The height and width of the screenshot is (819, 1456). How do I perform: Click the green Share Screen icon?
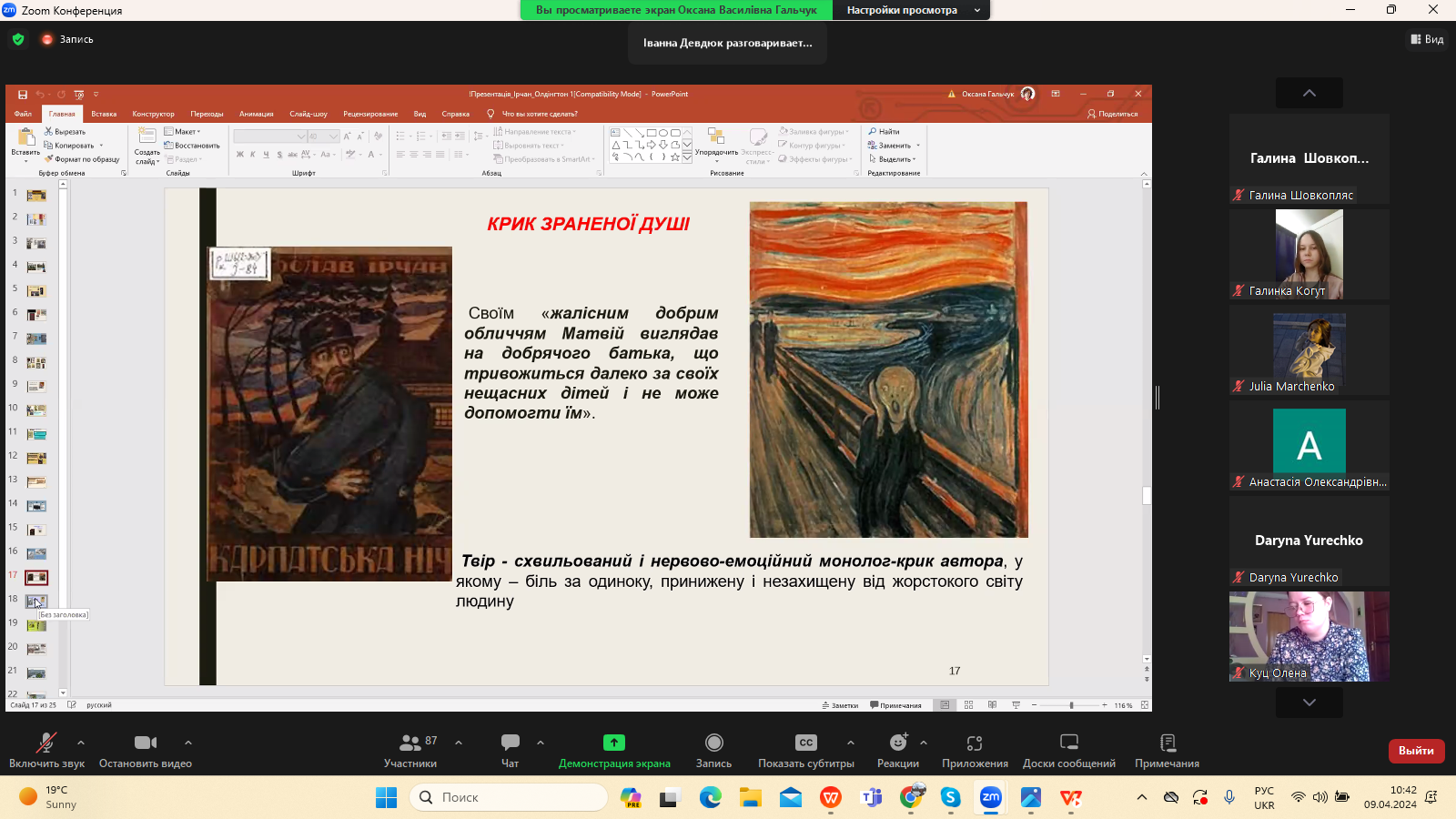pos(614,743)
